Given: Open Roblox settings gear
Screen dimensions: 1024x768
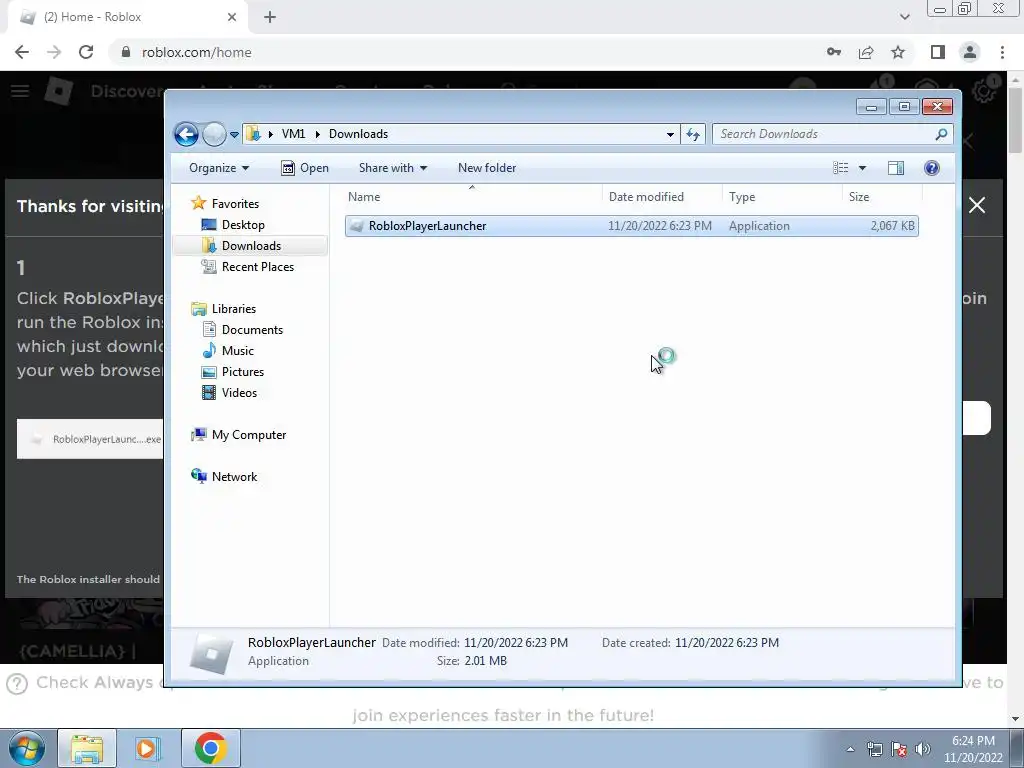Looking at the screenshot, I should coord(984,91).
